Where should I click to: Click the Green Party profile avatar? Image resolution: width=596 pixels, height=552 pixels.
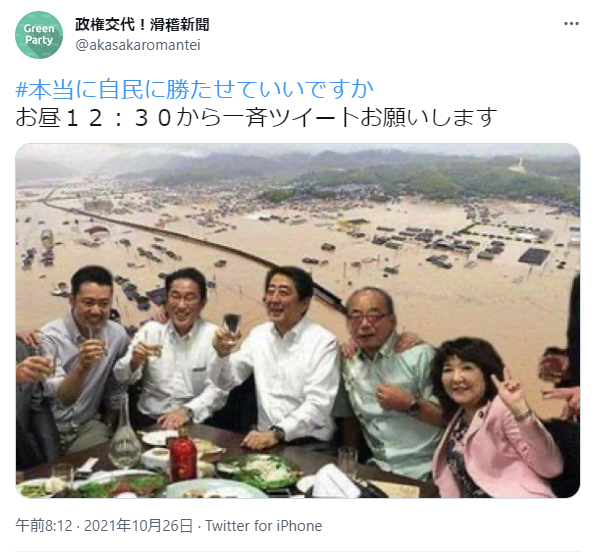coord(39,35)
